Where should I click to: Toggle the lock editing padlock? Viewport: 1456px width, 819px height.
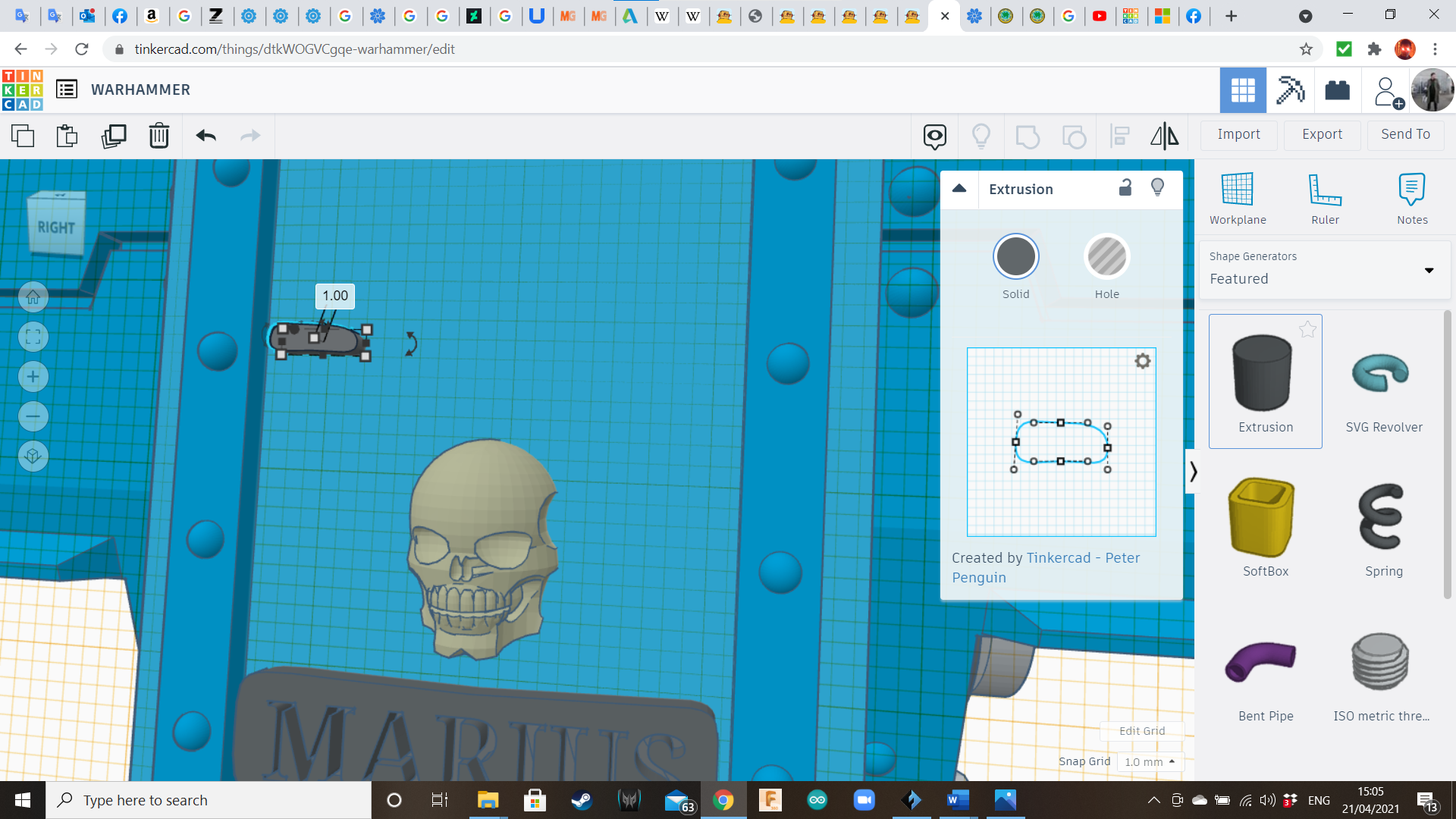click(1125, 188)
